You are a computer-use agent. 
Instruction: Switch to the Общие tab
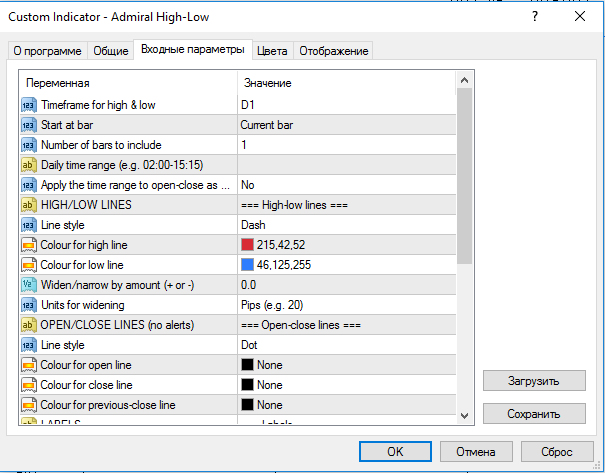(111, 51)
